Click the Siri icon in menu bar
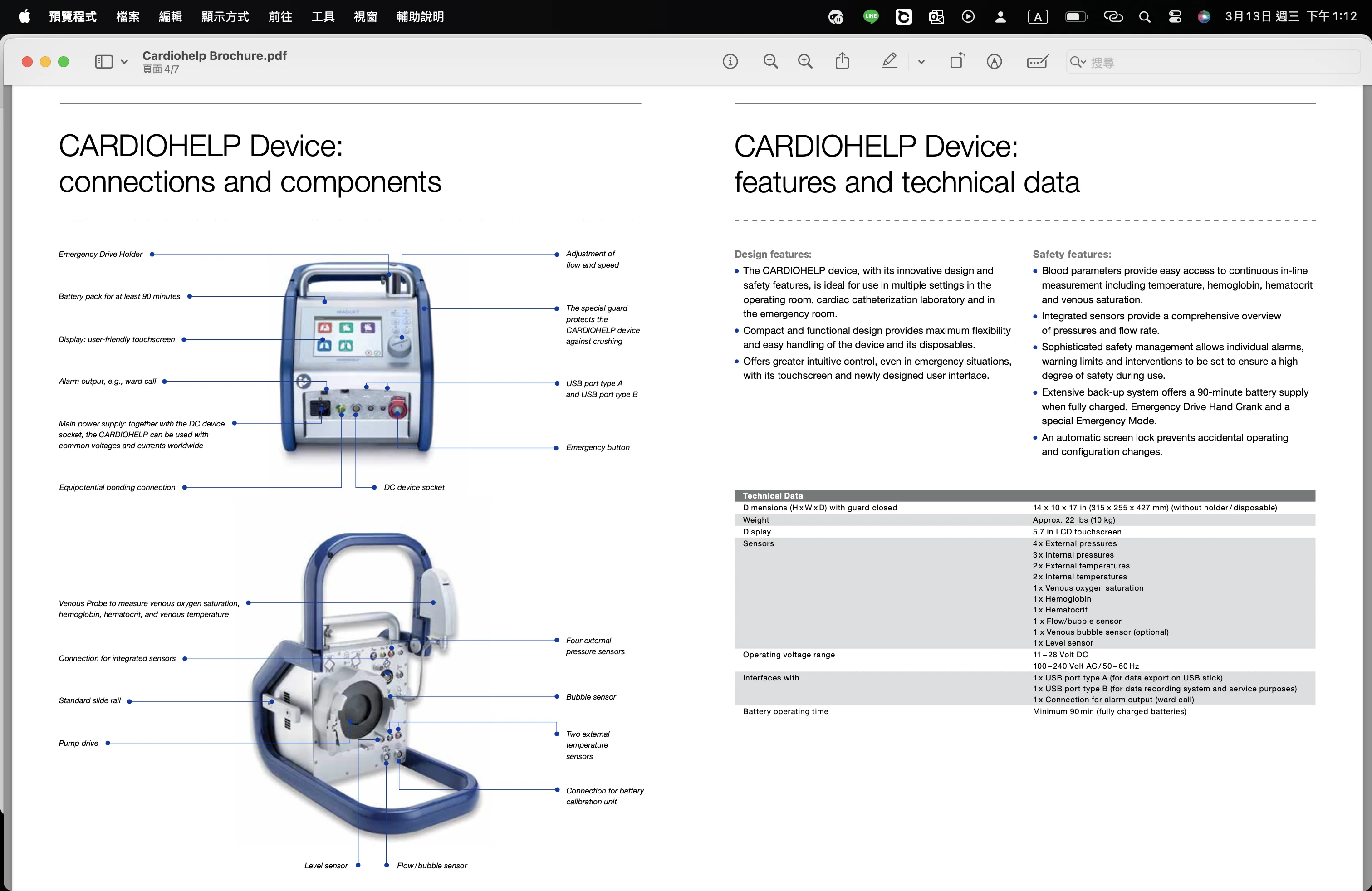This screenshot has height=891, width=1372. (x=1204, y=17)
